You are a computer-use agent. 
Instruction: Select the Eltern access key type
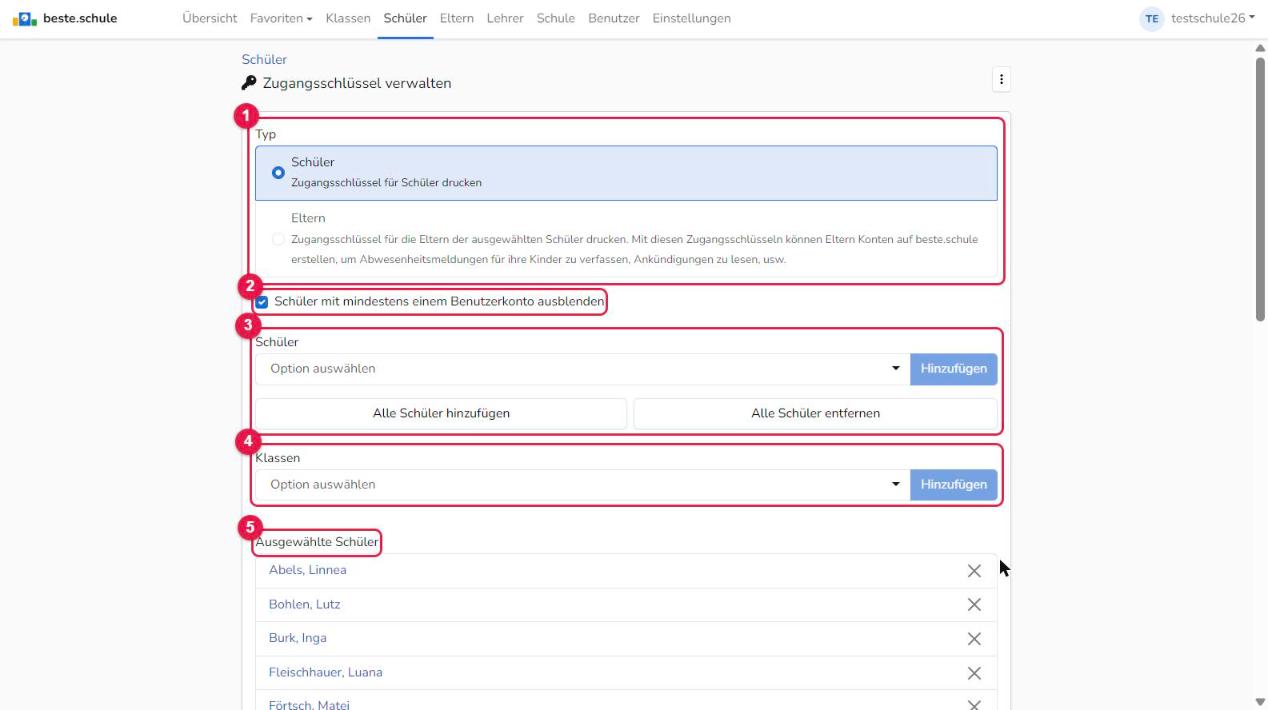[x=626, y=239]
